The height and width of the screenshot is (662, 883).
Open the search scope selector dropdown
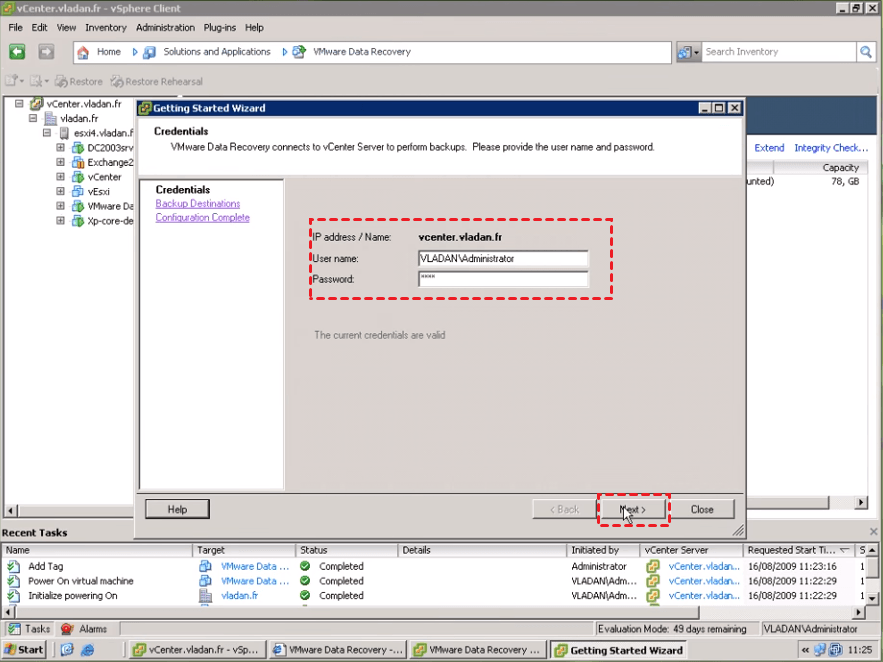(x=688, y=52)
